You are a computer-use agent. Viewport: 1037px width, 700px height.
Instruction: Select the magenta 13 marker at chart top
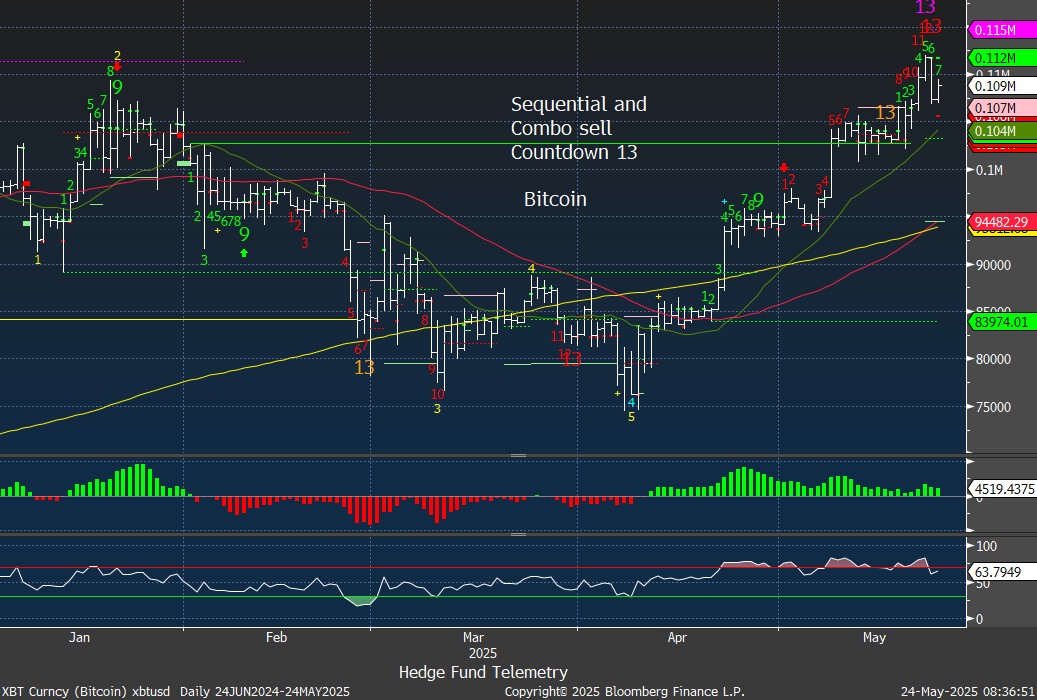925,7
